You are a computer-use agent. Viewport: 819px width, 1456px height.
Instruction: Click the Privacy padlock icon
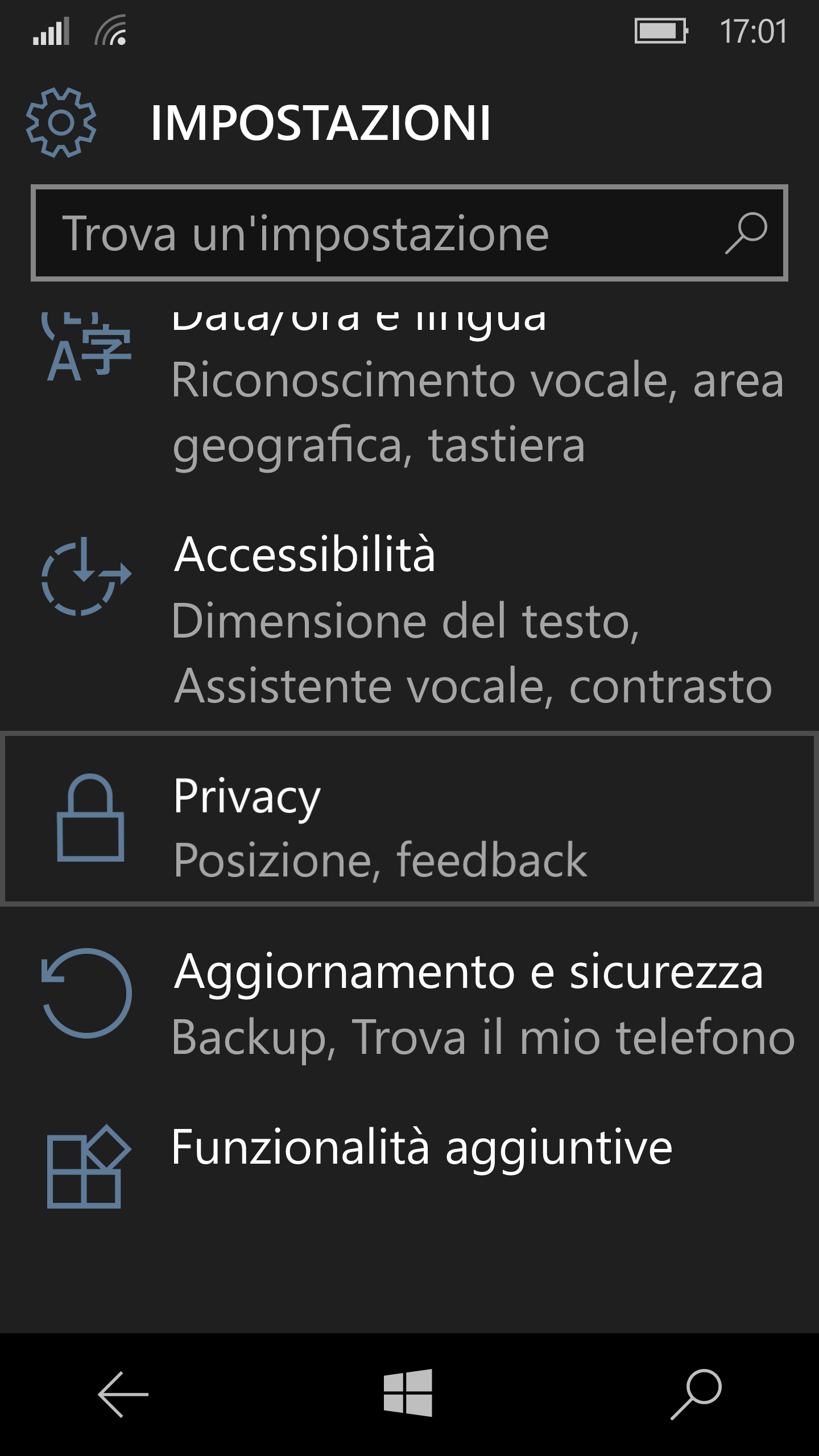[x=90, y=817]
